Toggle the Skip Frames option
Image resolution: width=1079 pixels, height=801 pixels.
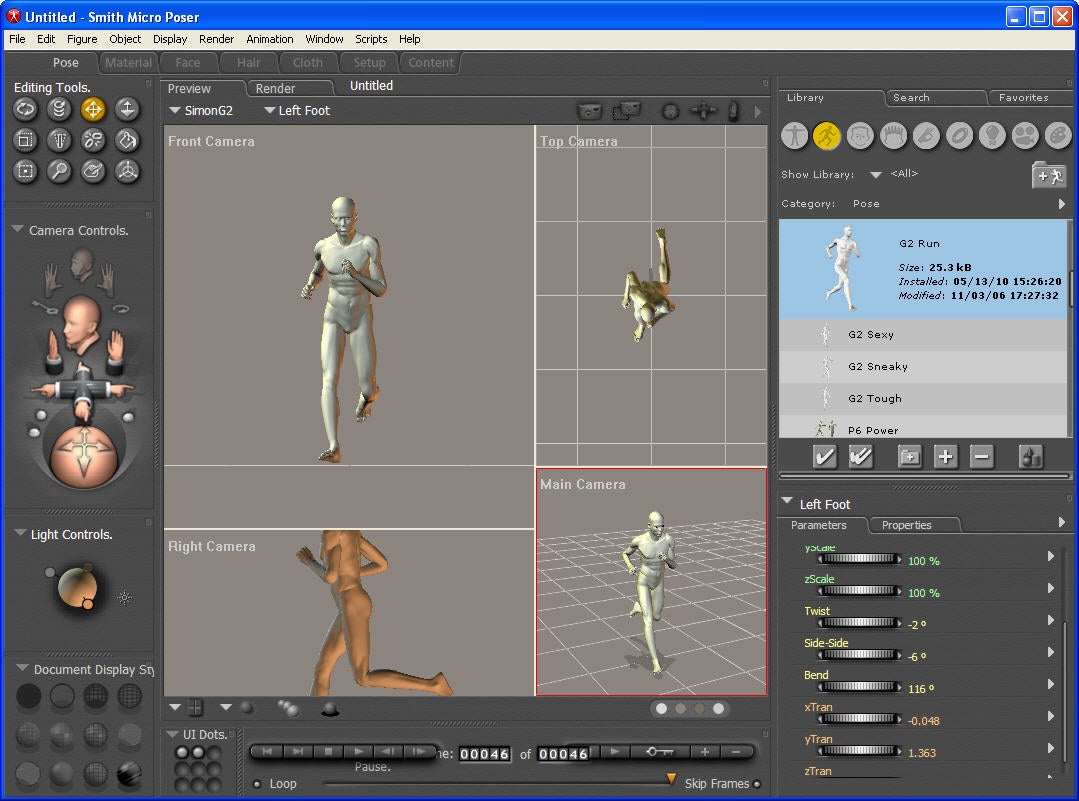tap(757, 784)
